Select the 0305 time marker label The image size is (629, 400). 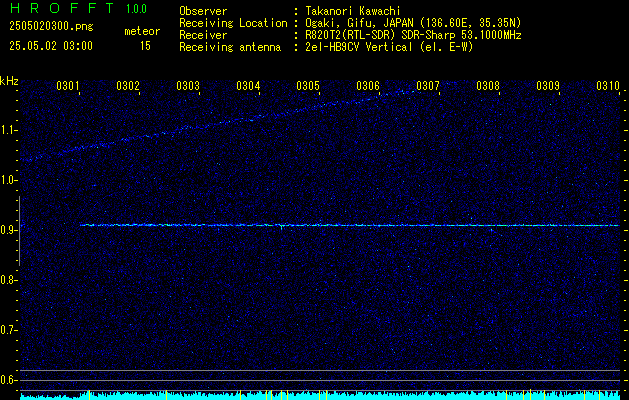tap(308, 85)
